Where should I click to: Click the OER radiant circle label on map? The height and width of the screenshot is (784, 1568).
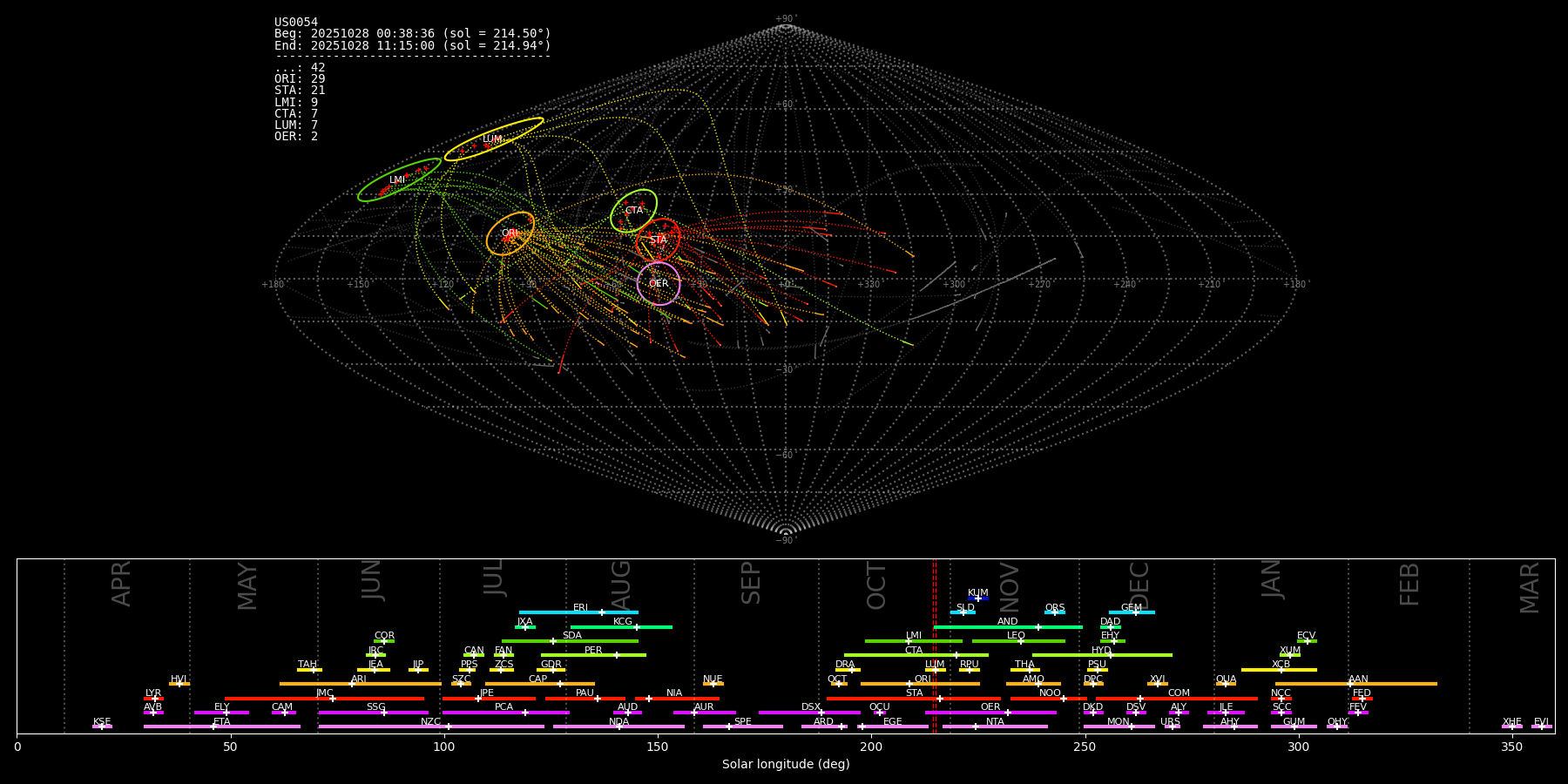pyautogui.click(x=659, y=284)
